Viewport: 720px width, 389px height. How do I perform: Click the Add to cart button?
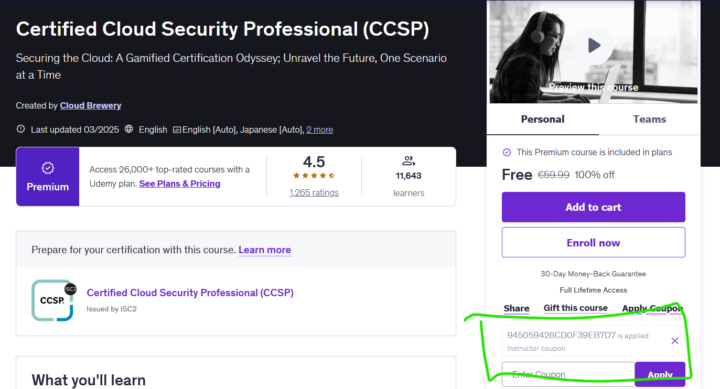(593, 207)
